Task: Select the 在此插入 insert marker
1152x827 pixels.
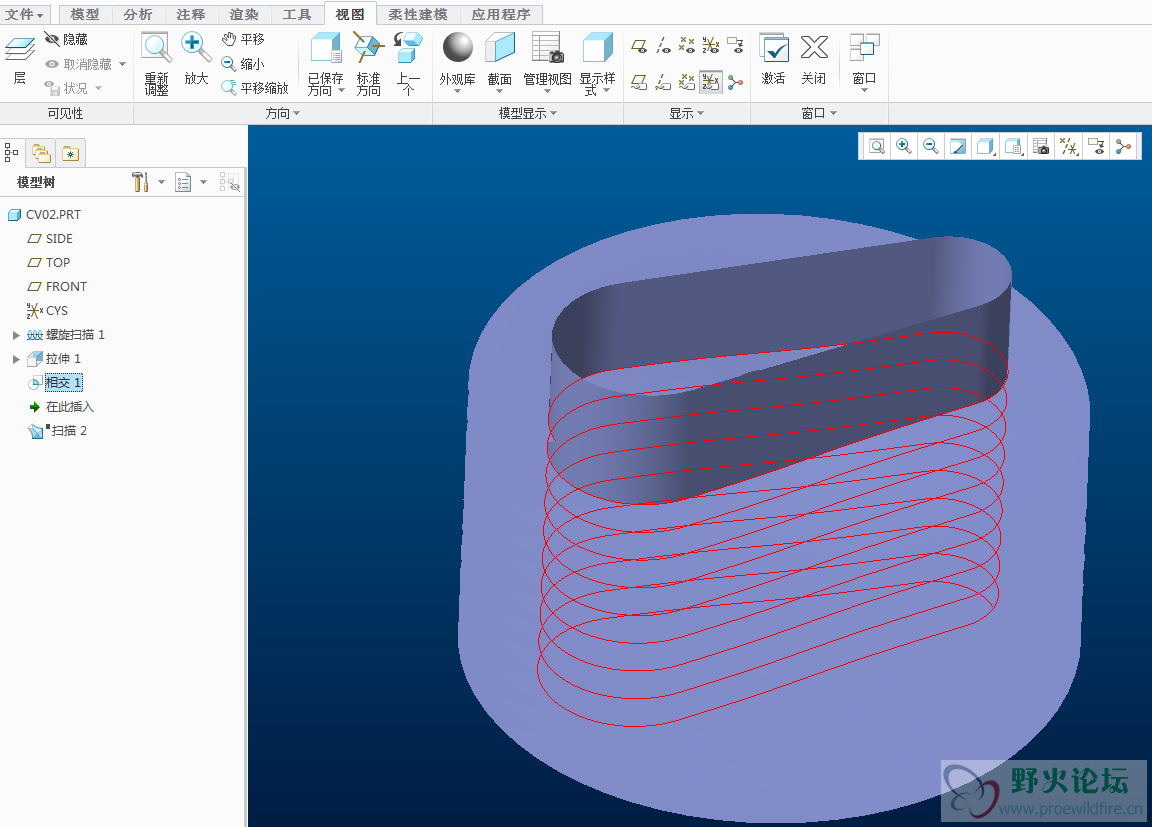Action: (61, 407)
